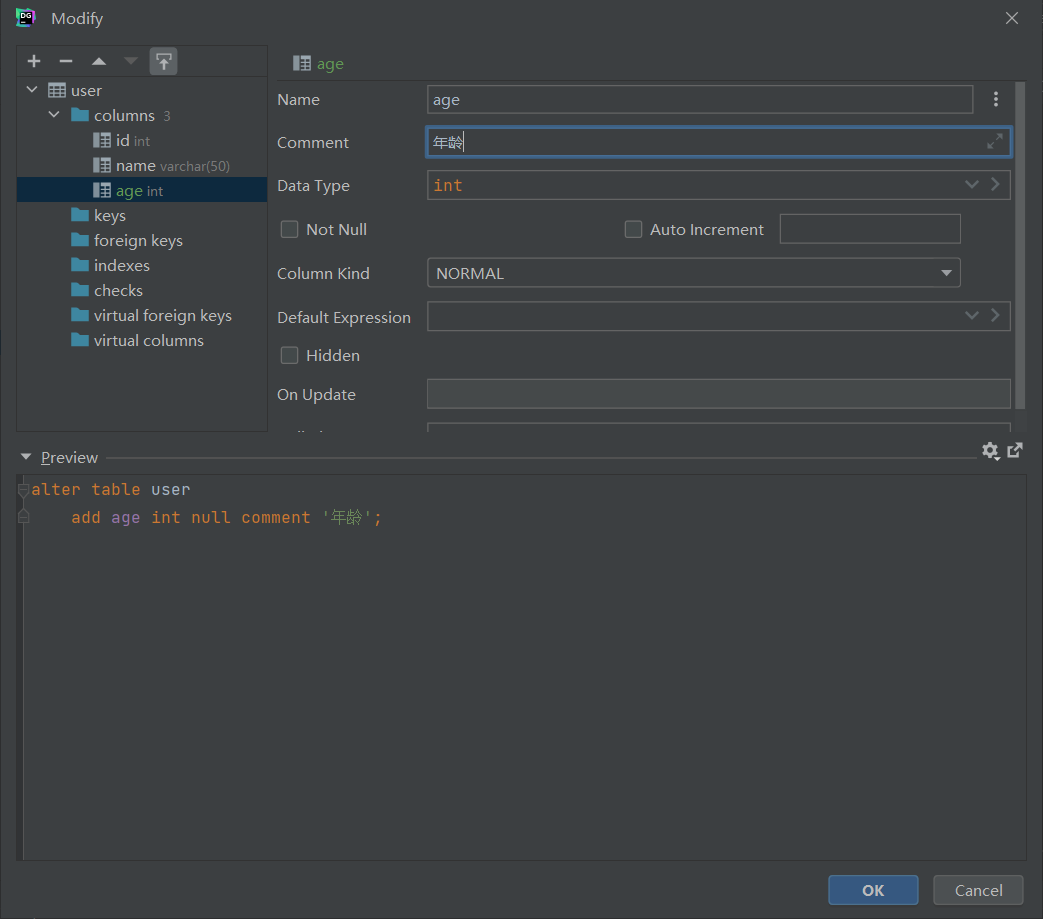This screenshot has width=1043, height=919.
Task: Add a new column with the plus icon
Action: click(33, 60)
